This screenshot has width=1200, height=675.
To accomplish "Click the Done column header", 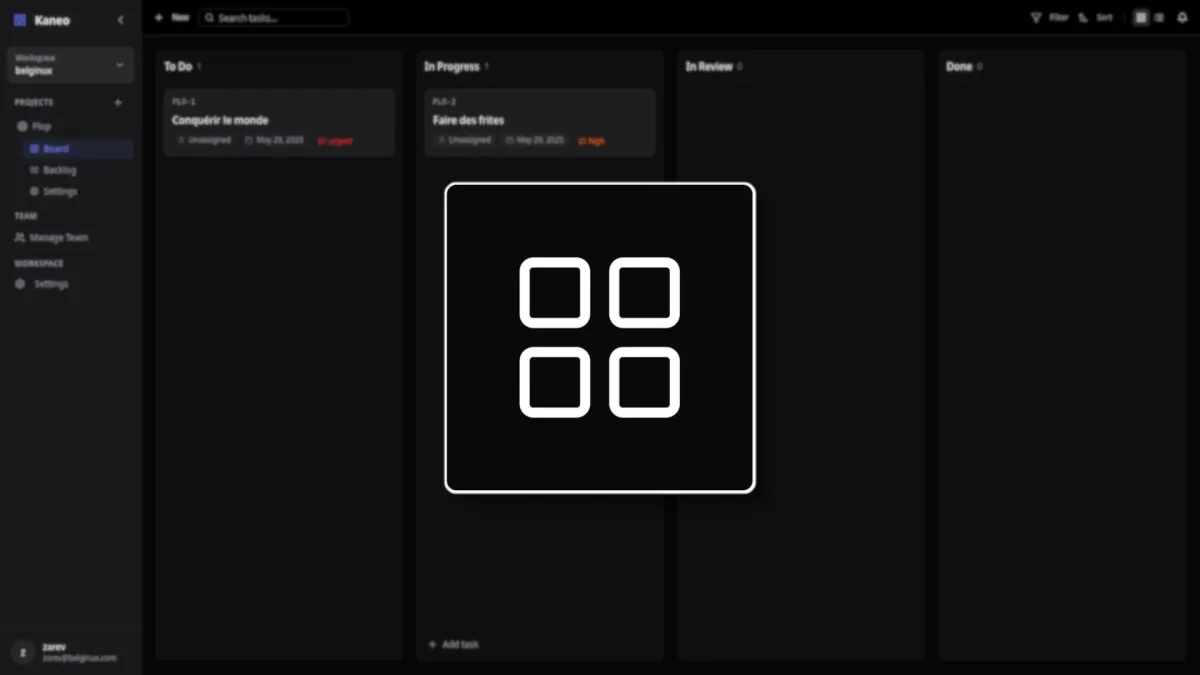I will point(959,67).
